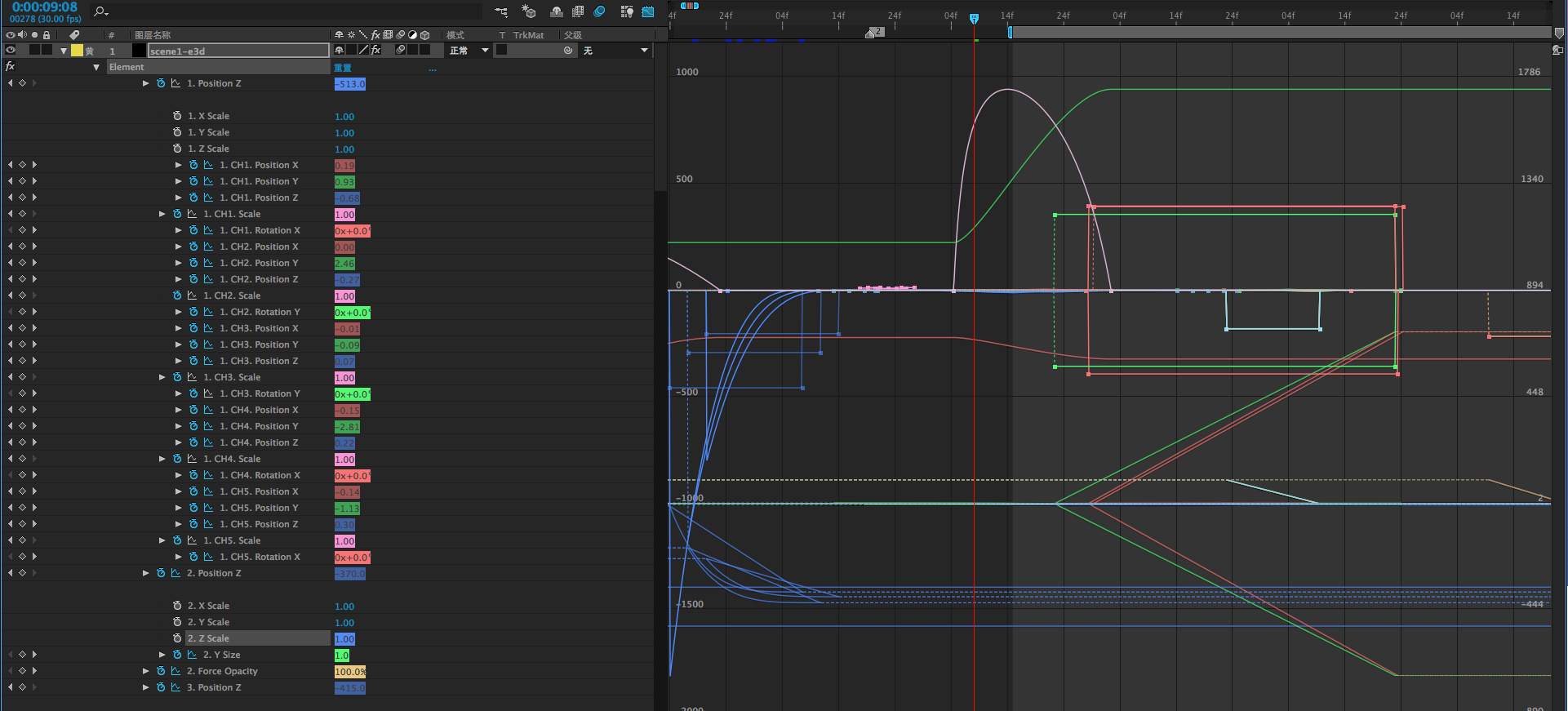Click graph icon for 2. Force Opacity

[175, 671]
